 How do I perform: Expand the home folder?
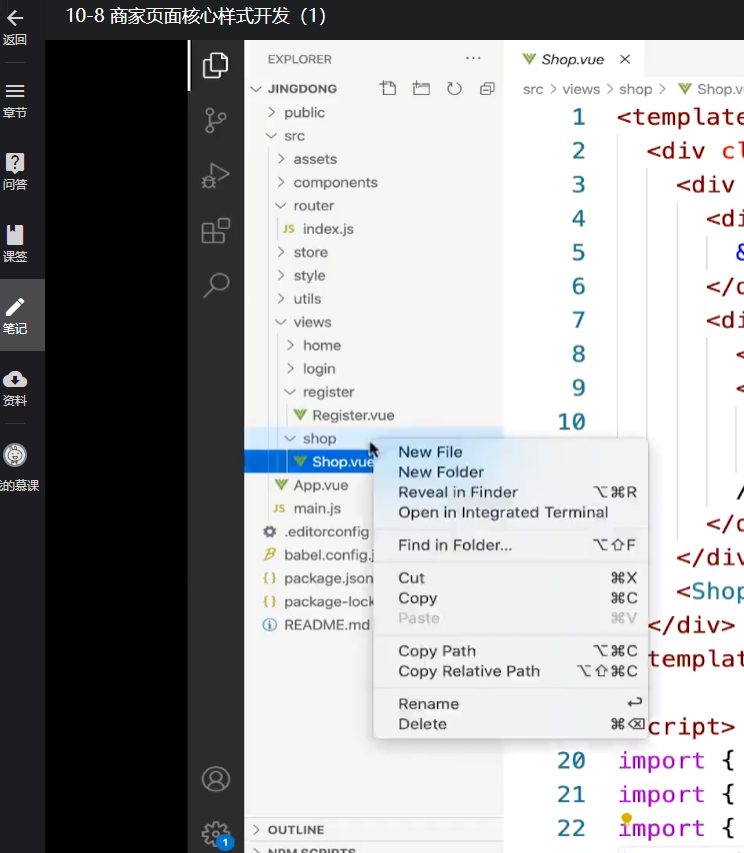[321, 346]
